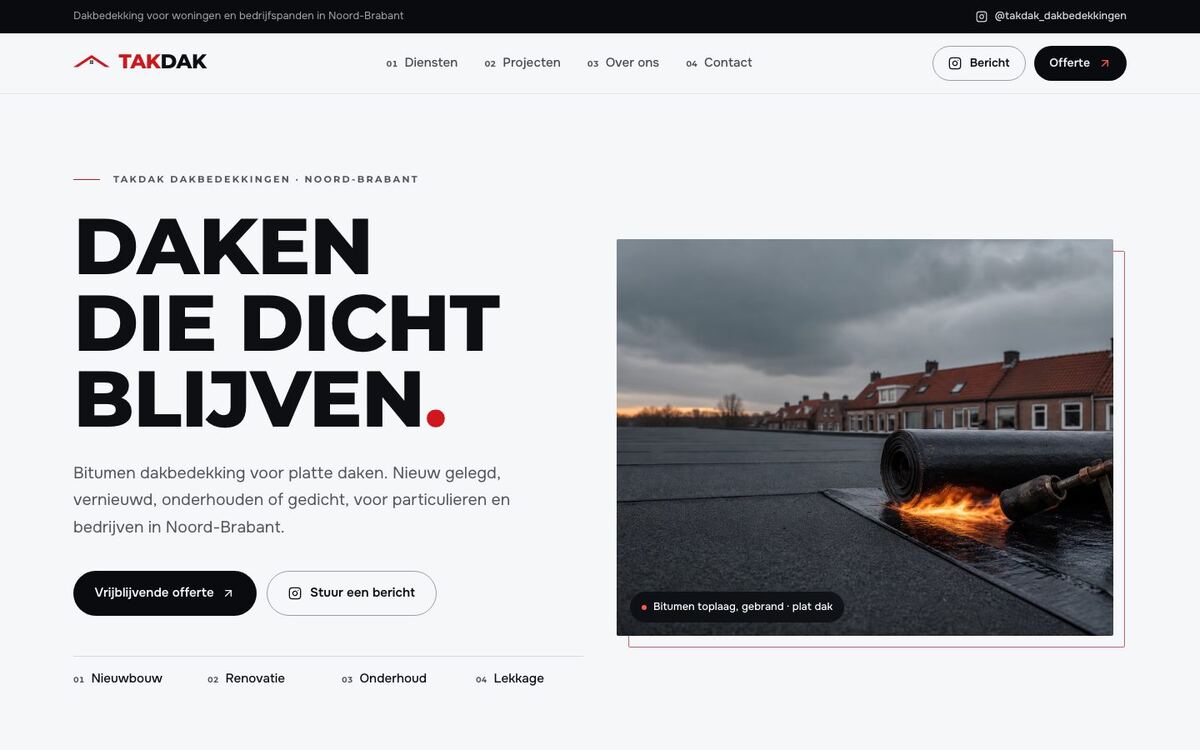Click the flat roof bitumen hero photo

tap(865, 437)
